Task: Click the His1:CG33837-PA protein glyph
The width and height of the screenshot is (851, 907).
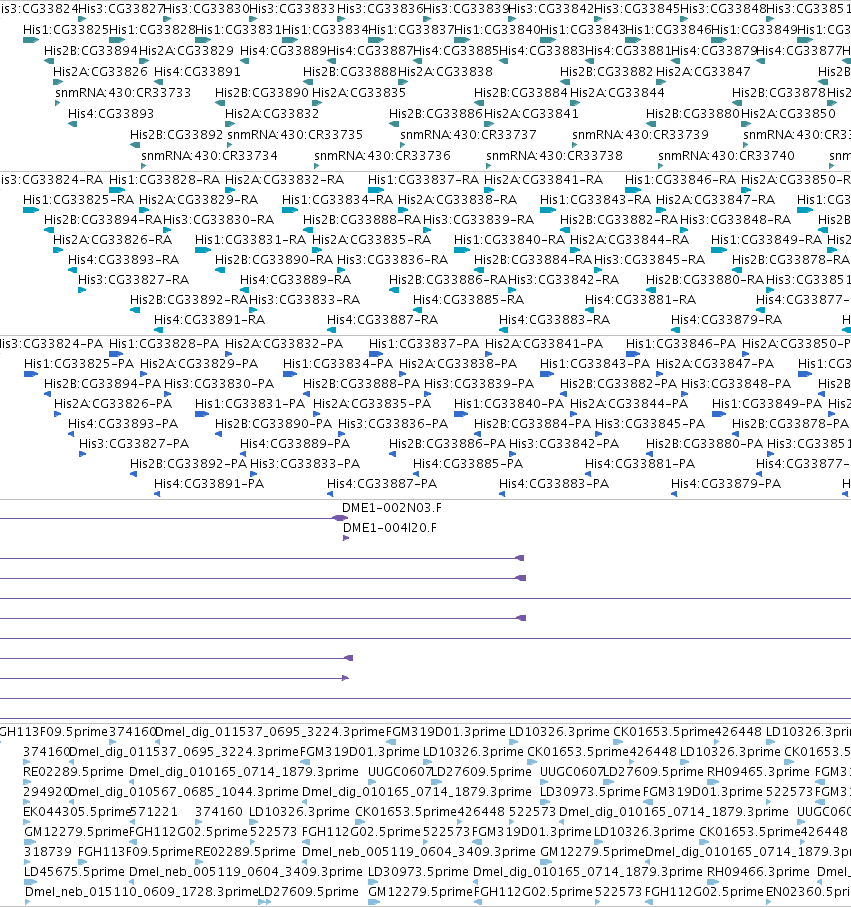Action: [376, 354]
